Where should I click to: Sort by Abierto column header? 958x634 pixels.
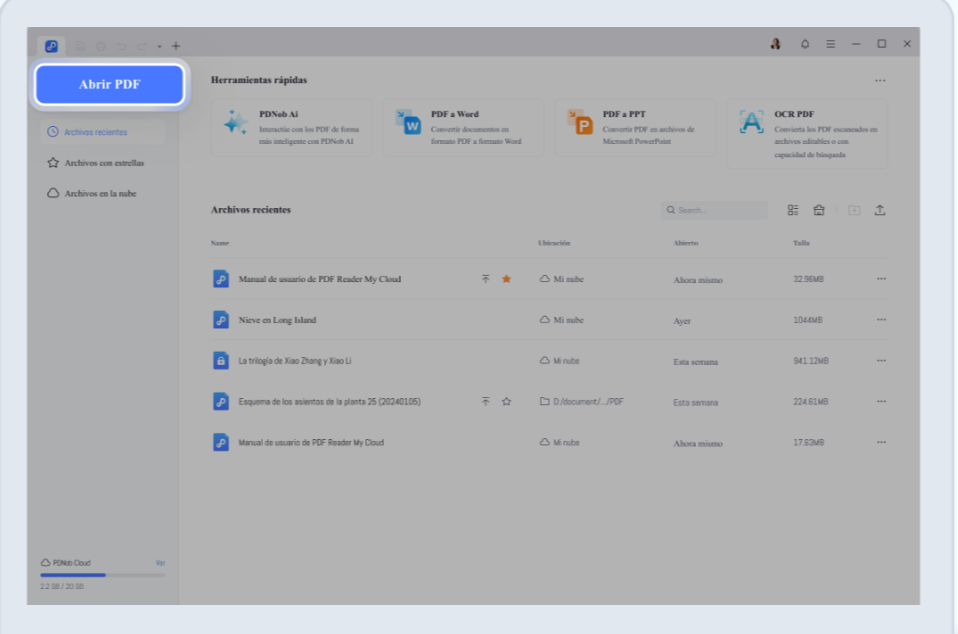686,243
